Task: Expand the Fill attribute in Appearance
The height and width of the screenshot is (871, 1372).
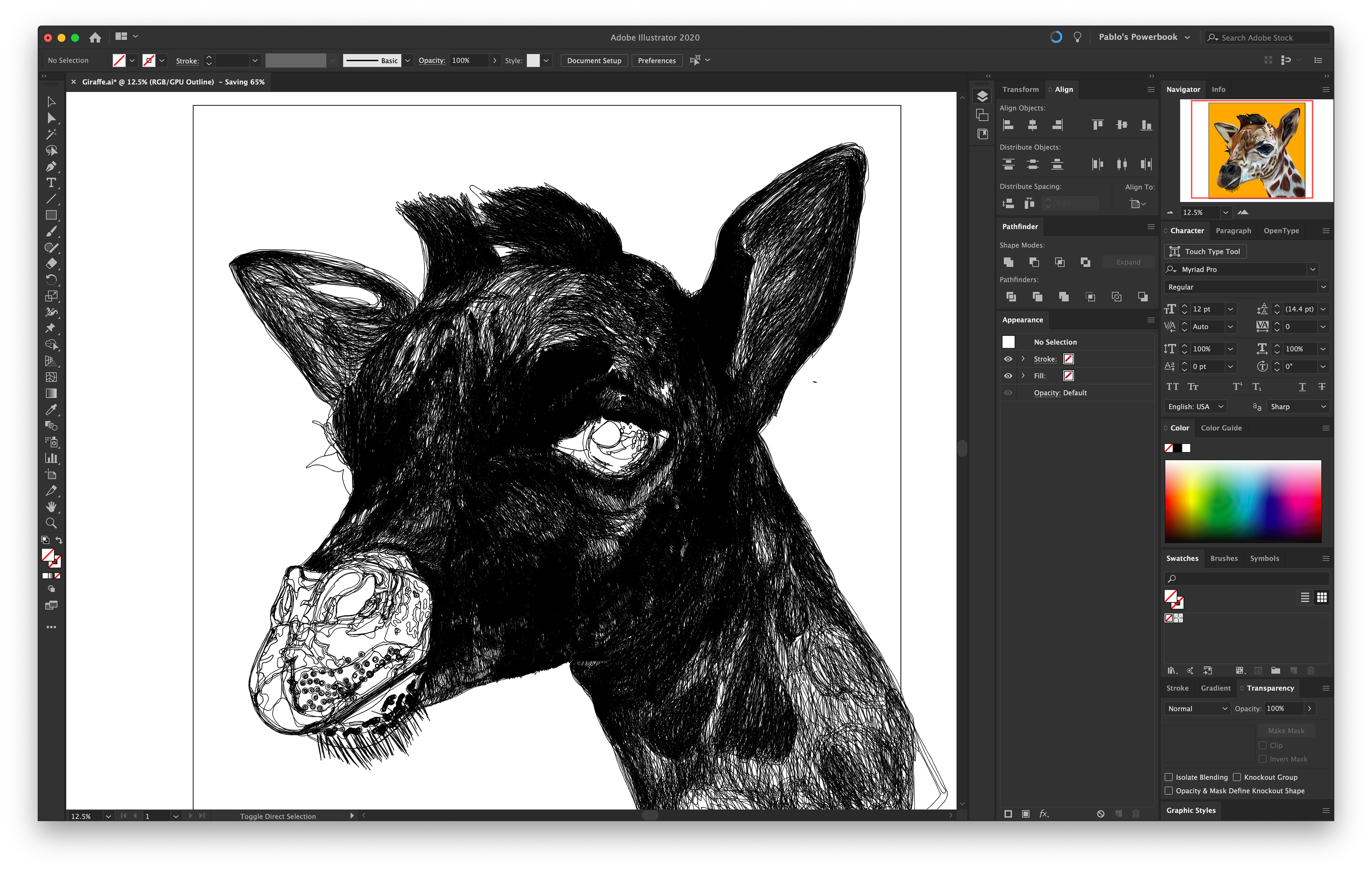Action: pyautogui.click(x=1023, y=376)
